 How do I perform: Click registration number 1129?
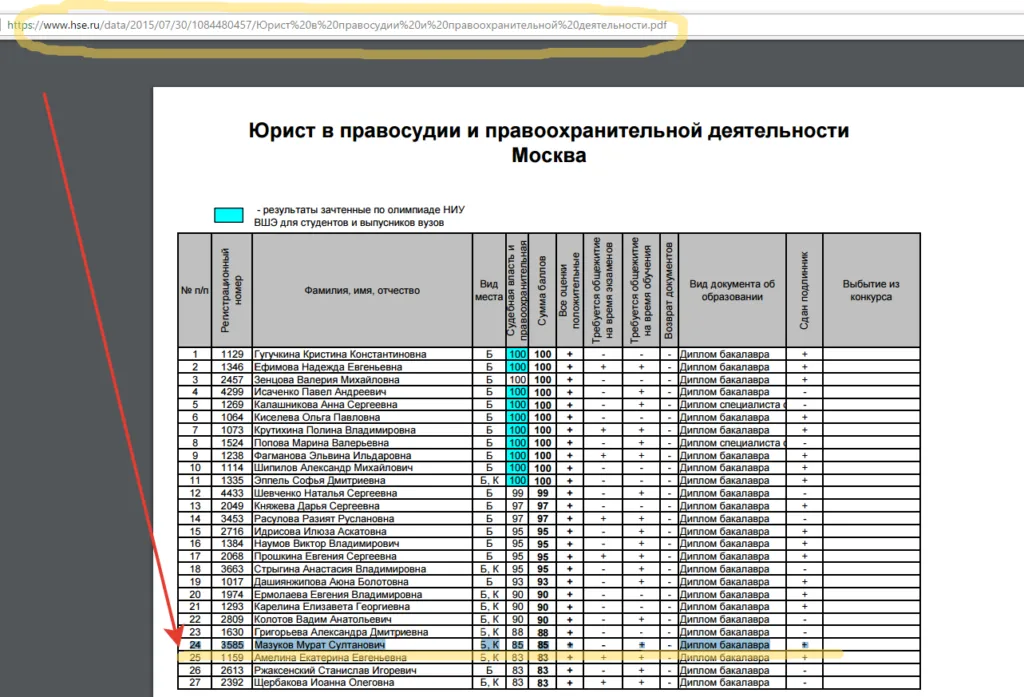click(232, 354)
